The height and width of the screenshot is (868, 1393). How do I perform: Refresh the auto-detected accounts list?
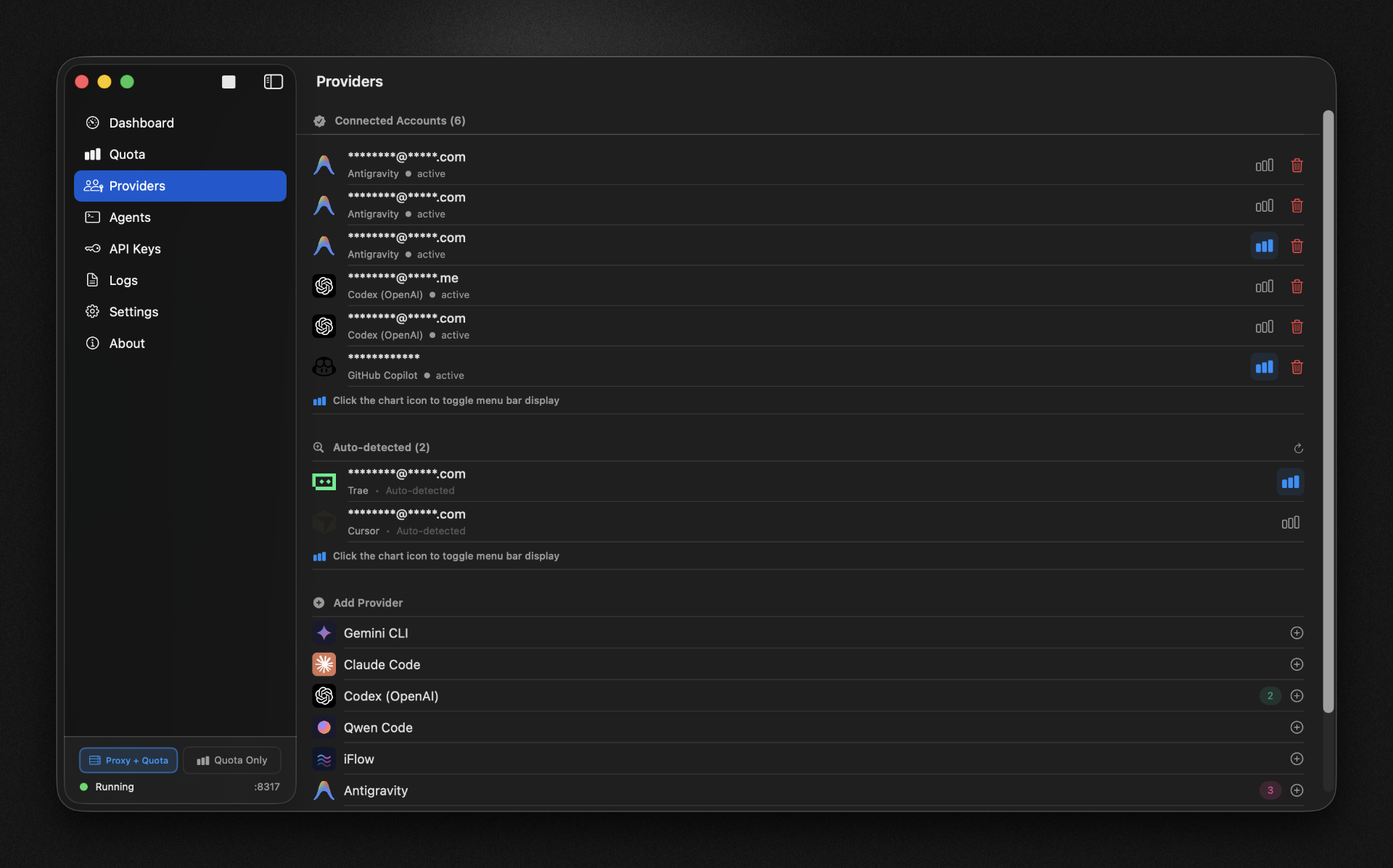[1298, 448]
